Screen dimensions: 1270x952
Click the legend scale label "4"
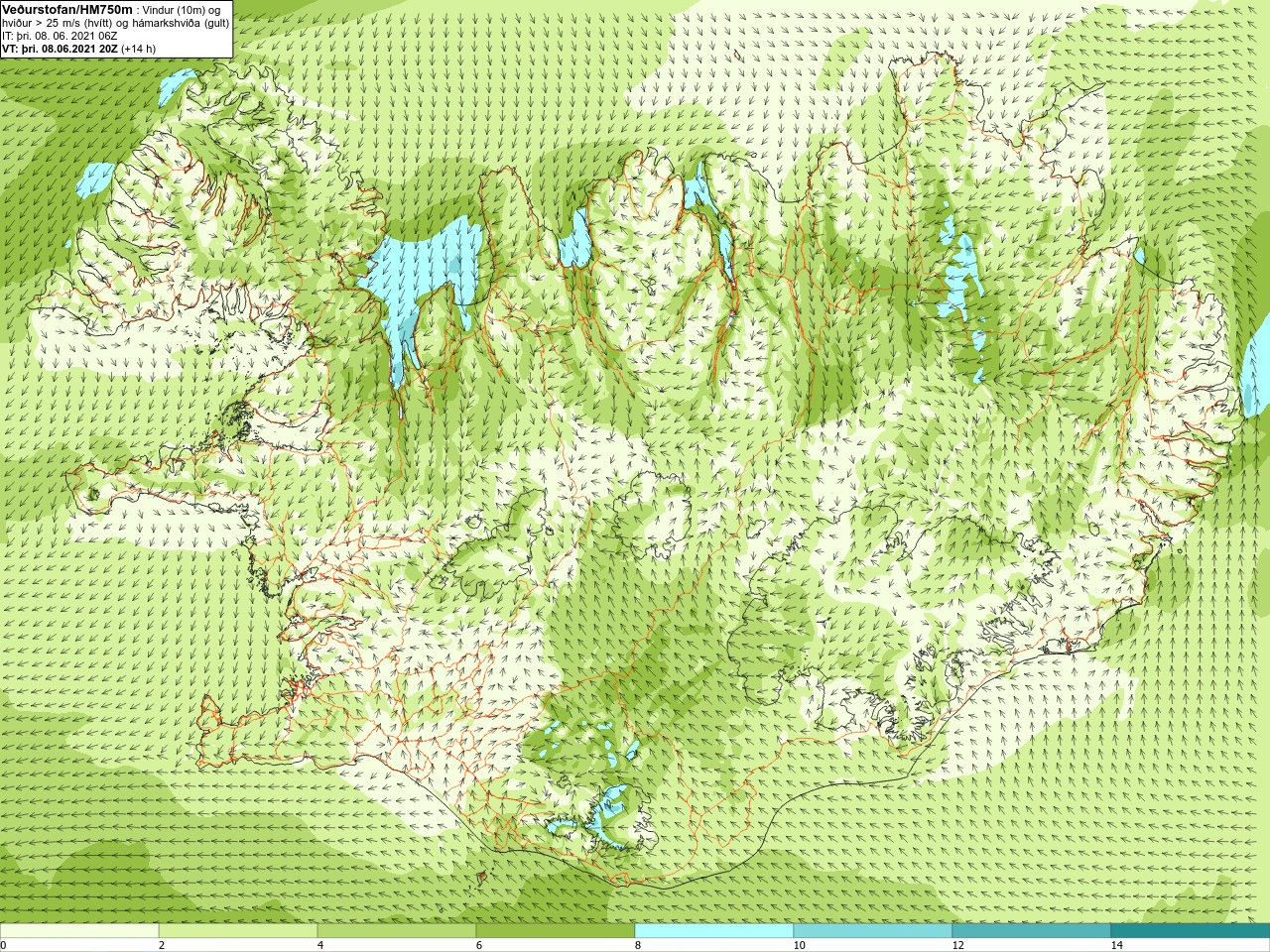320,945
